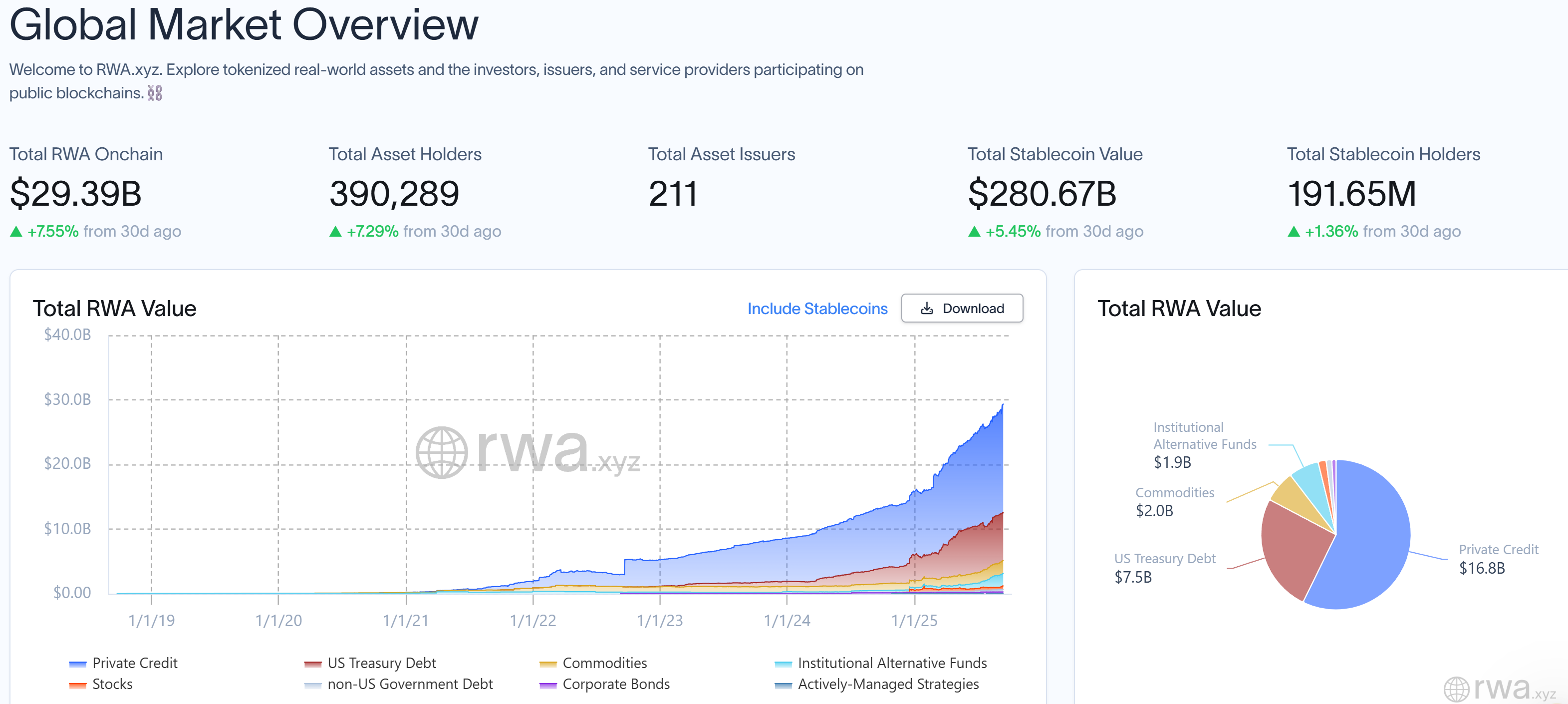Viewport: 1568px width, 704px height.
Task: Click green up arrow under Total Asset Holders
Action: (335, 231)
